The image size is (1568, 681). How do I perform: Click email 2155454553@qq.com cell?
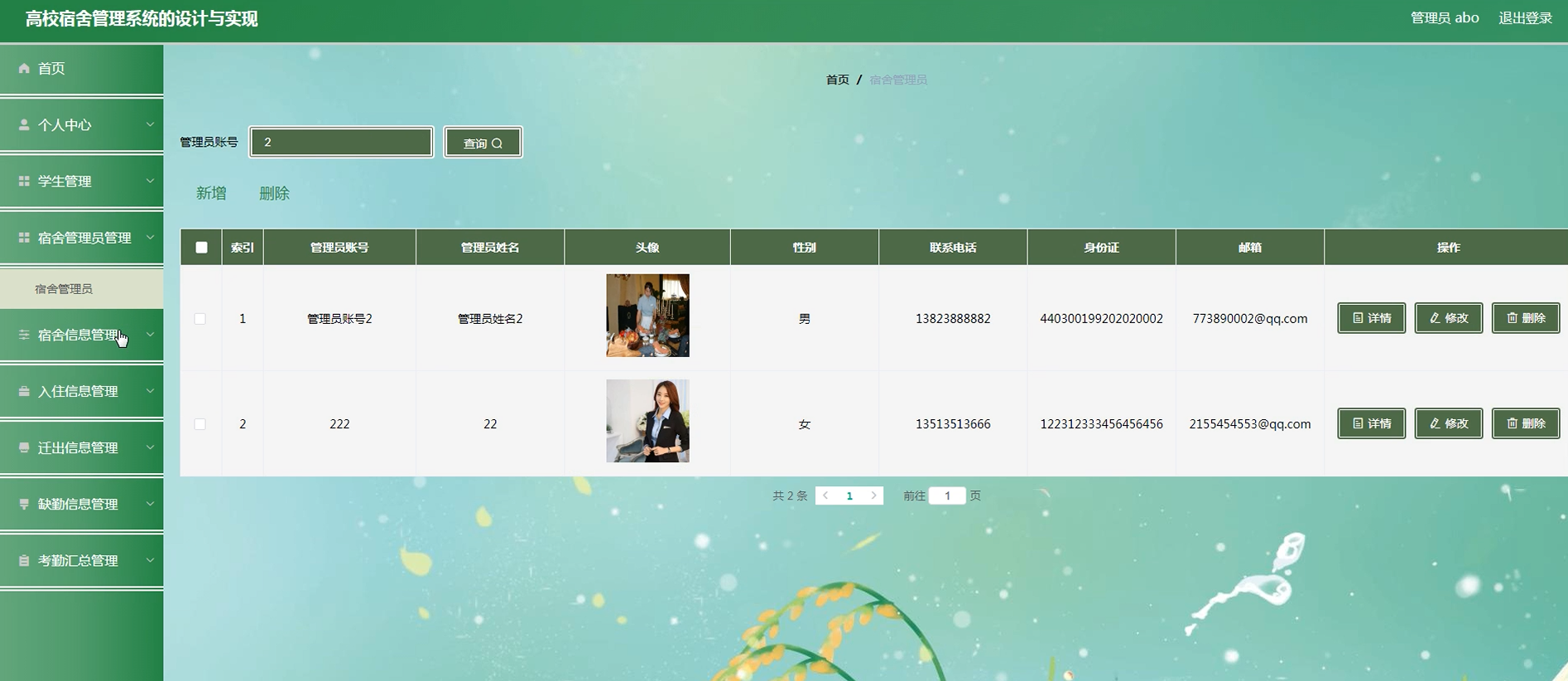pos(1249,424)
